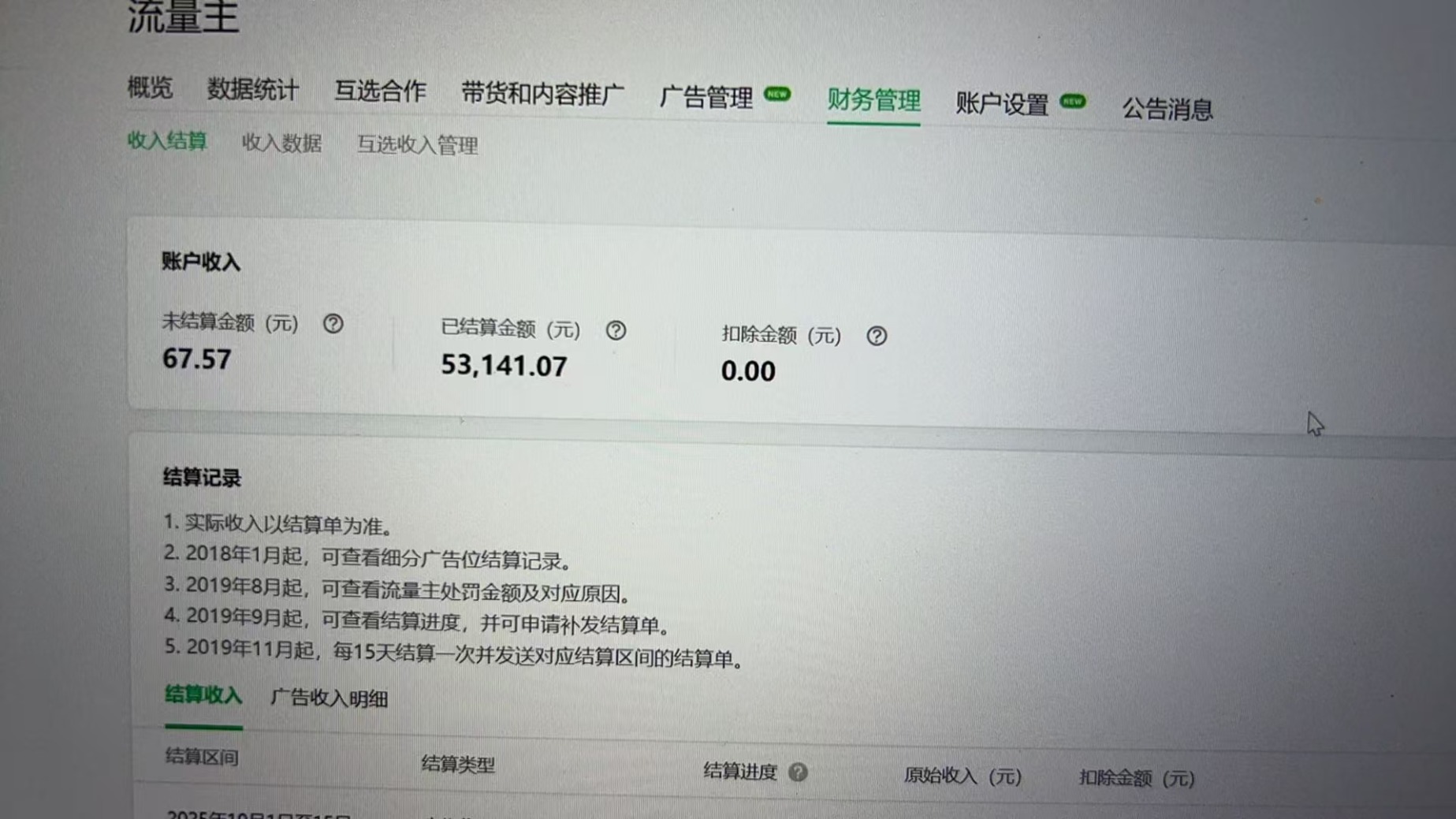The height and width of the screenshot is (819, 1456).
Task: Open the 互选合作 tab
Action: 380,91
